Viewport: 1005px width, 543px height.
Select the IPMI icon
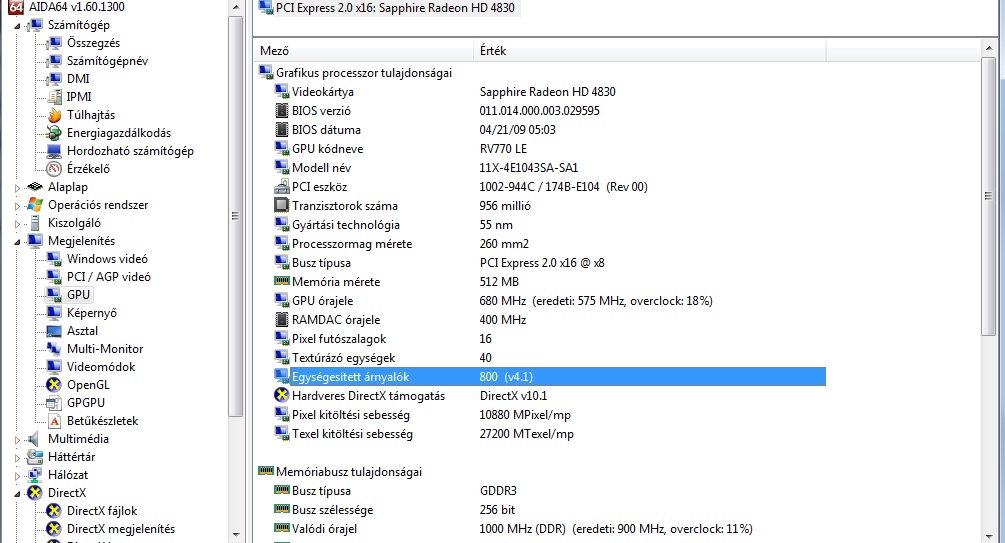(54, 97)
